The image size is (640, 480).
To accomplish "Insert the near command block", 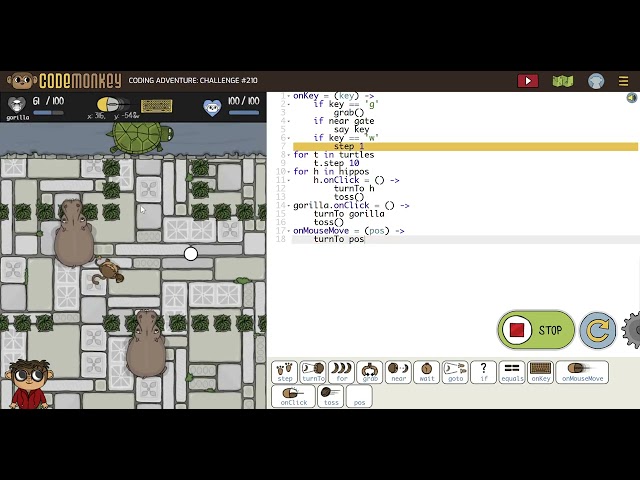I will (x=398, y=372).
